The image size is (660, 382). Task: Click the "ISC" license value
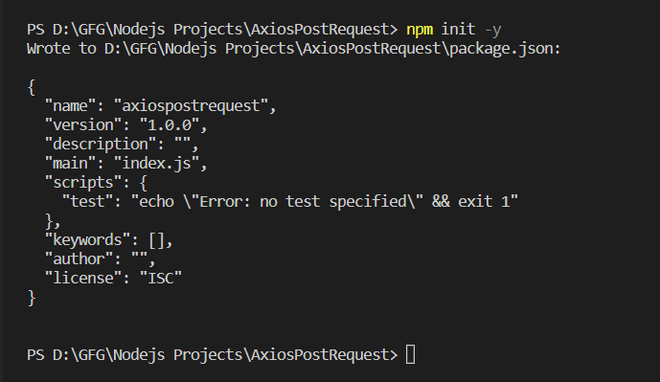pyautogui.click(x=160, y=278)
